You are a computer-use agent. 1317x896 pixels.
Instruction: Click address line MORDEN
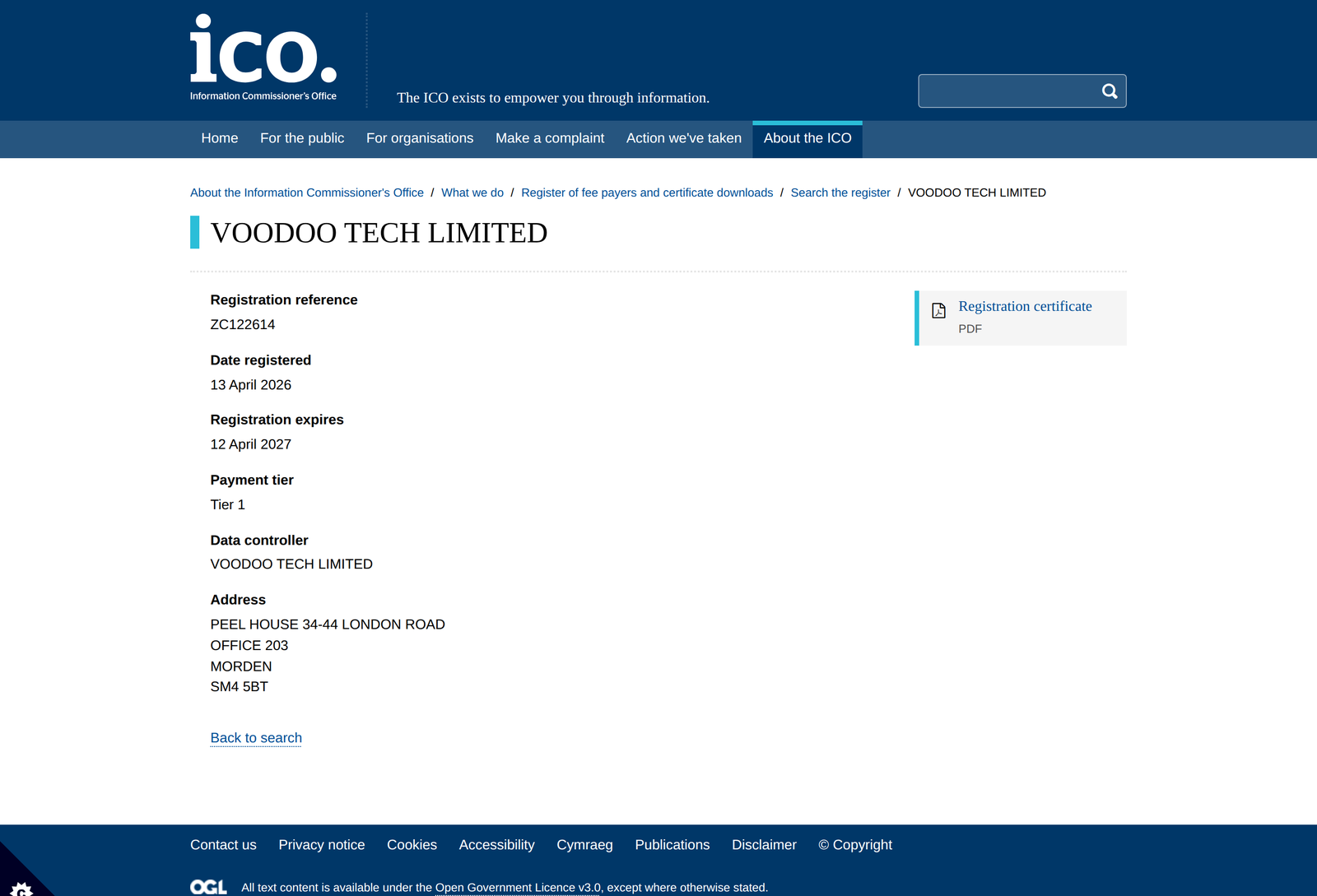pyautogui.click(x=241, y=666)
